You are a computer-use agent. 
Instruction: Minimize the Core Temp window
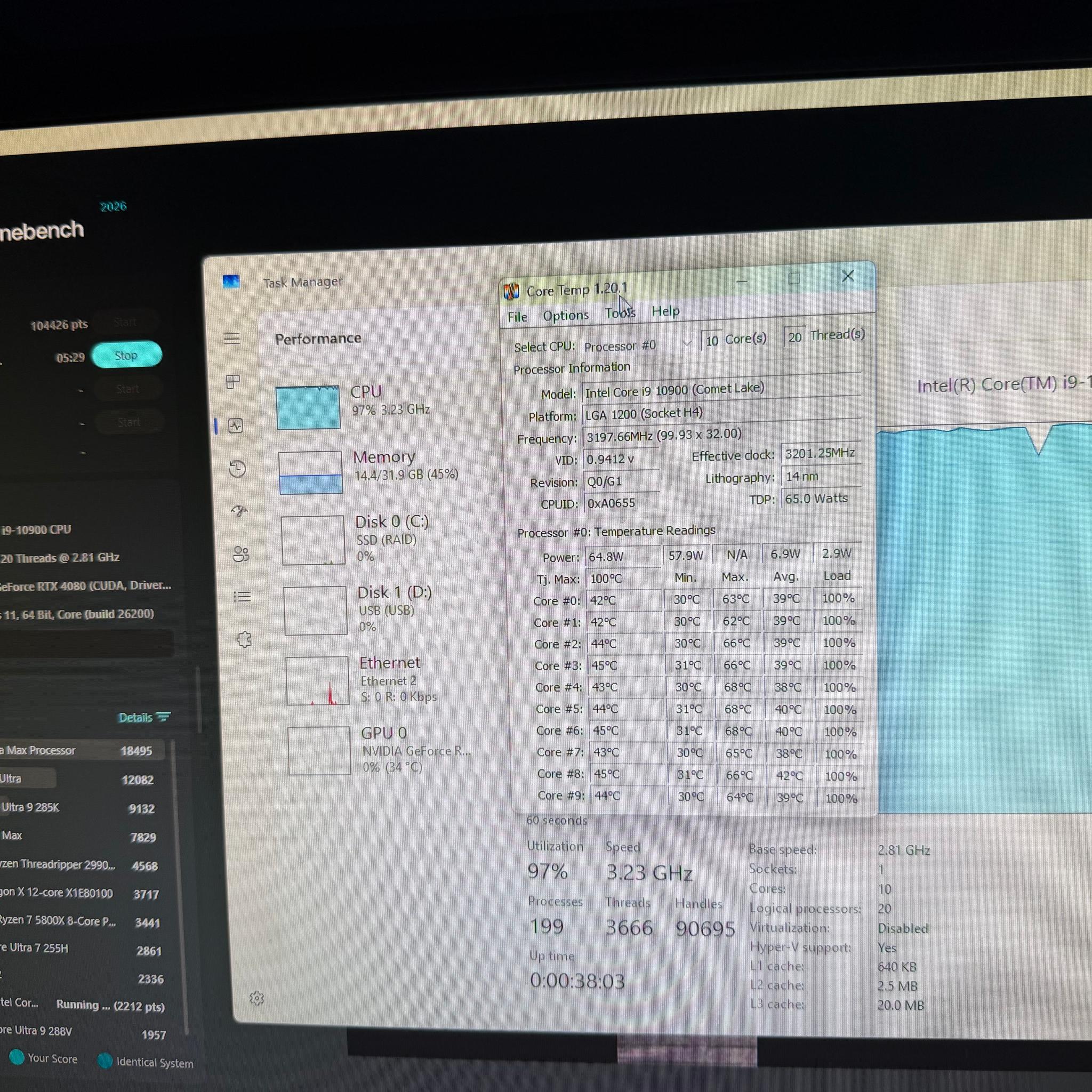pos(742,280)
